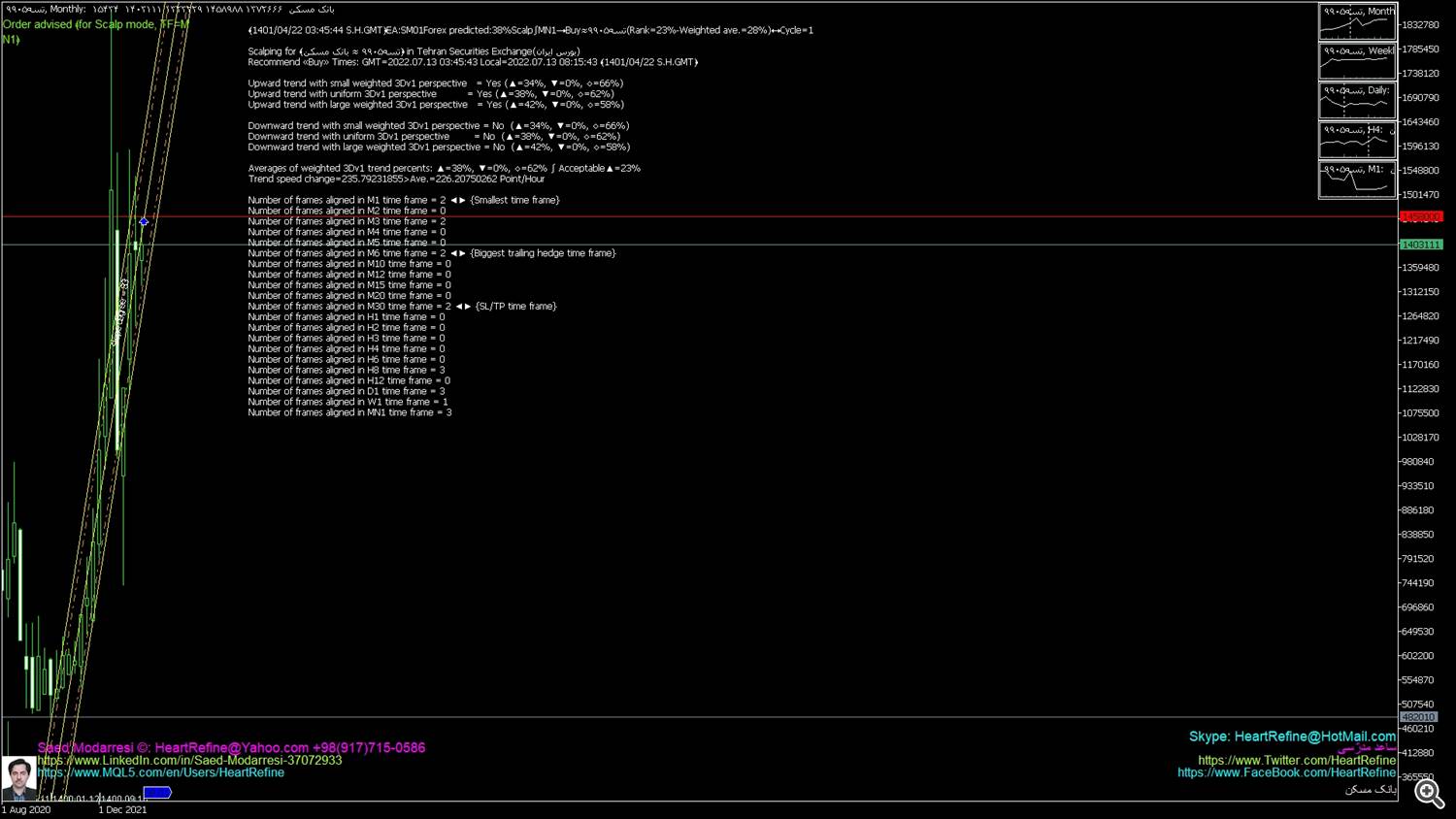Click the magnifier zoom icon
The image size is (1456, 819).
(x=1429, y=793)
